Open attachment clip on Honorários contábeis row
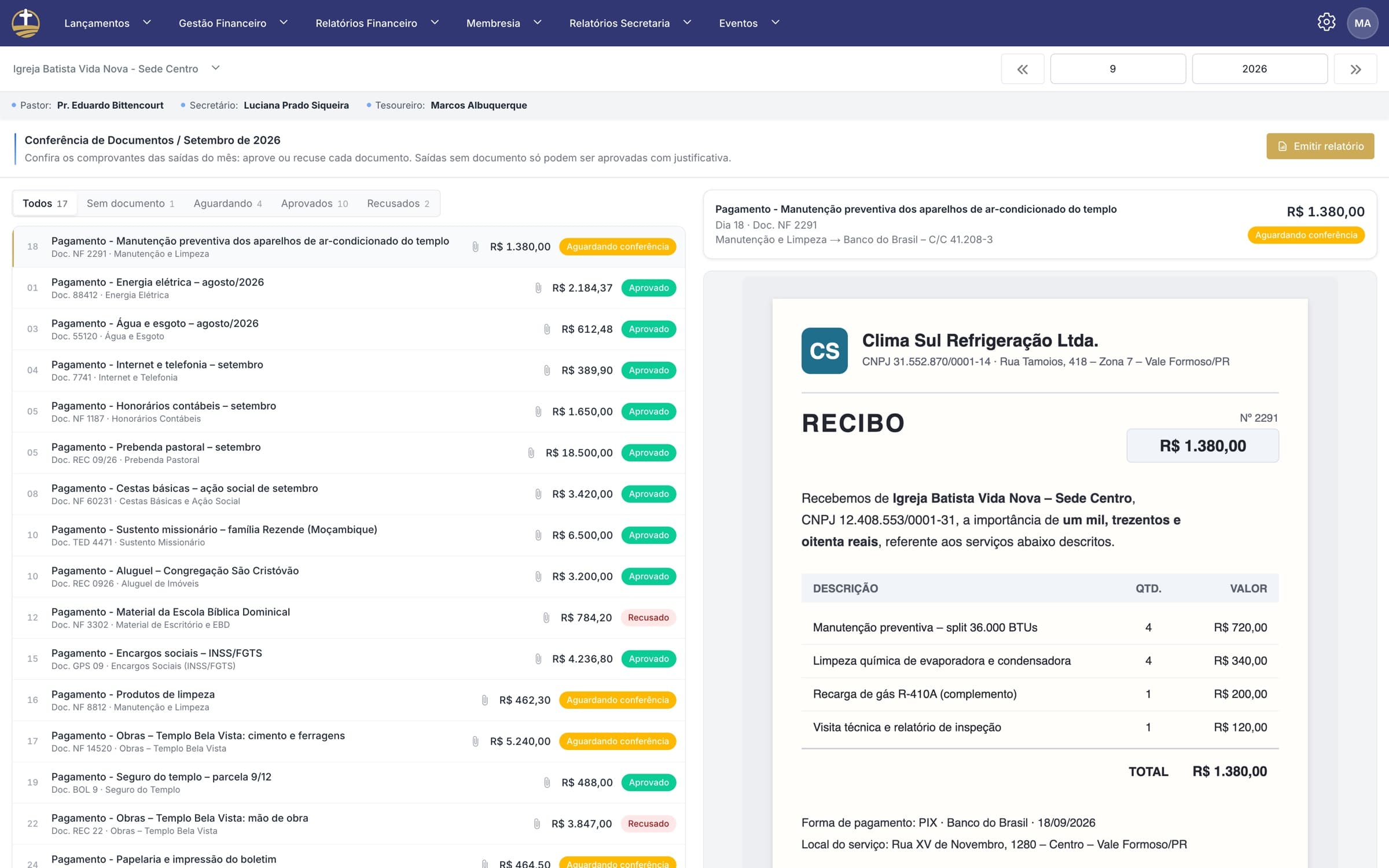Viewport: 1389px width, 868px height. [538, 411]
